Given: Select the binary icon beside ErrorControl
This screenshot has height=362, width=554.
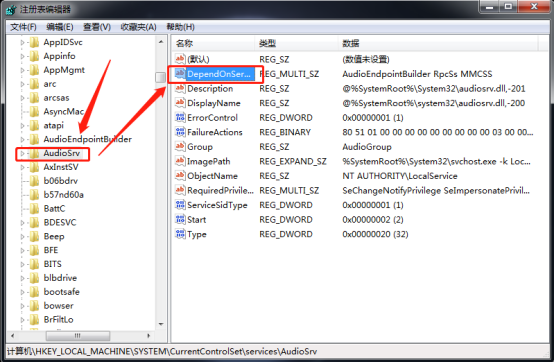Looking at the screenshot, I should (180, 117).
